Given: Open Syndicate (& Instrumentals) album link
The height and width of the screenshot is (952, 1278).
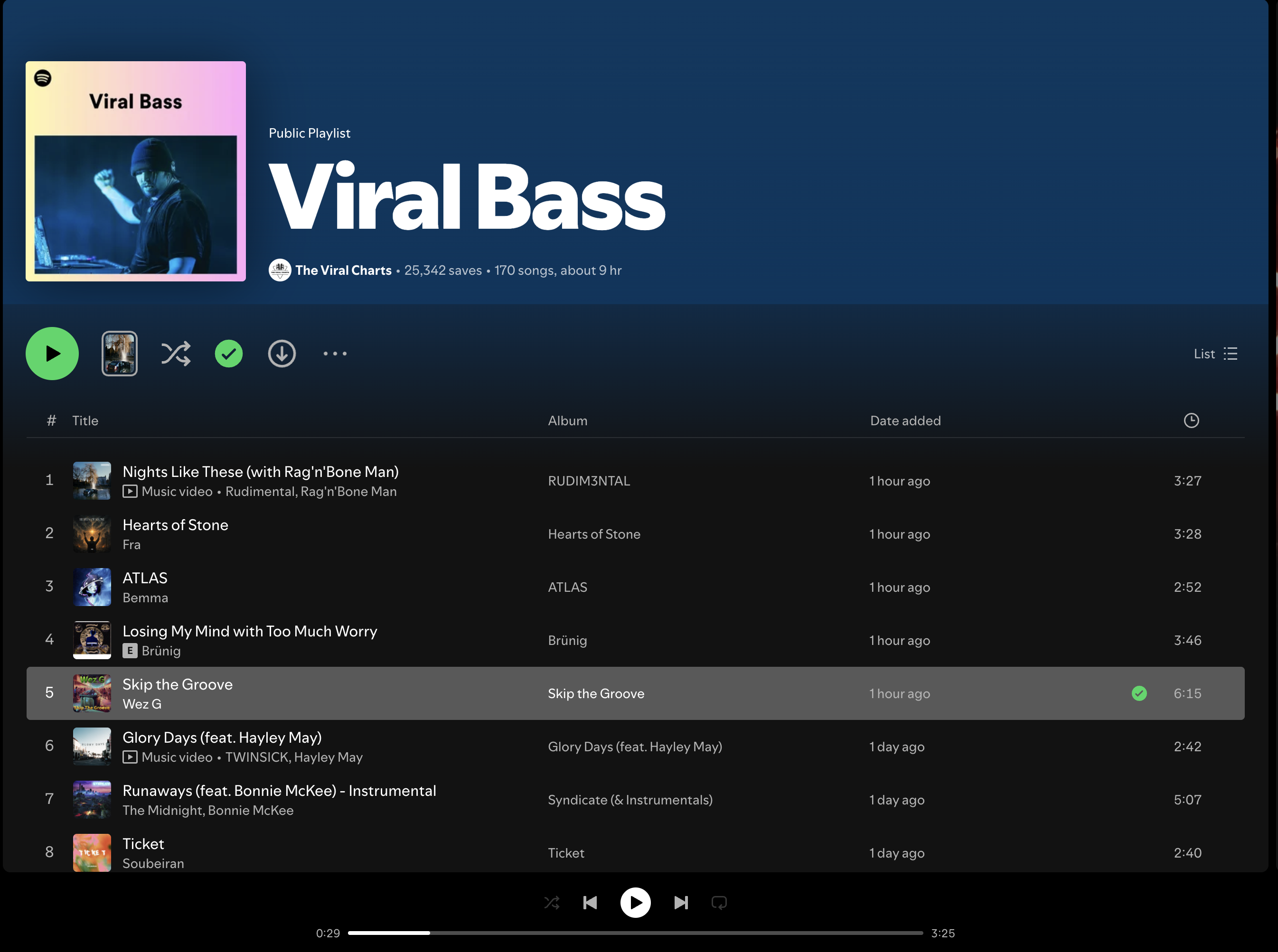Looking at the screenshot, I should pyautogui.click(x=630, y=800).
